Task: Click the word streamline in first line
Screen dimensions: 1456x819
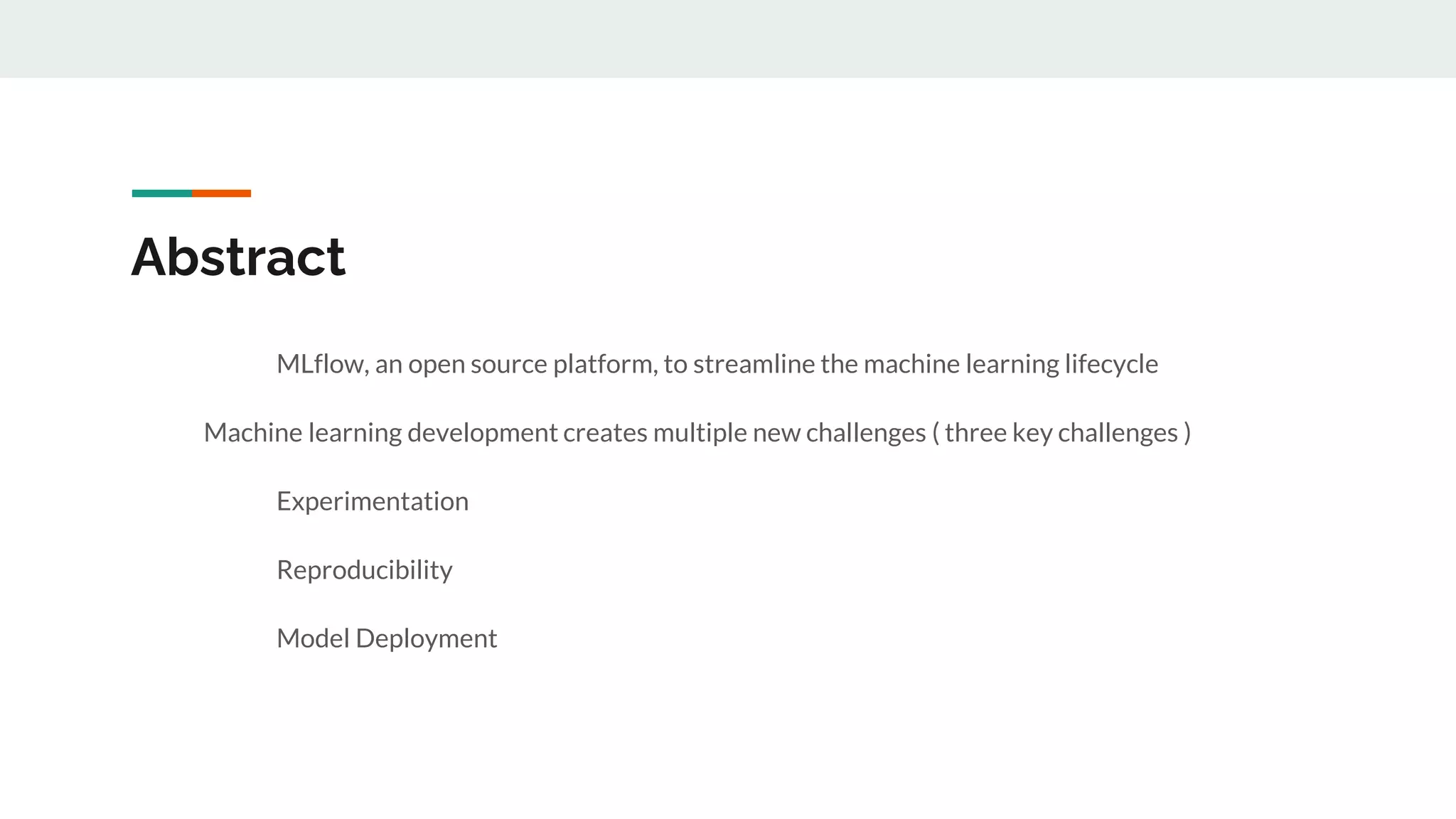Action: coord(754,364)
